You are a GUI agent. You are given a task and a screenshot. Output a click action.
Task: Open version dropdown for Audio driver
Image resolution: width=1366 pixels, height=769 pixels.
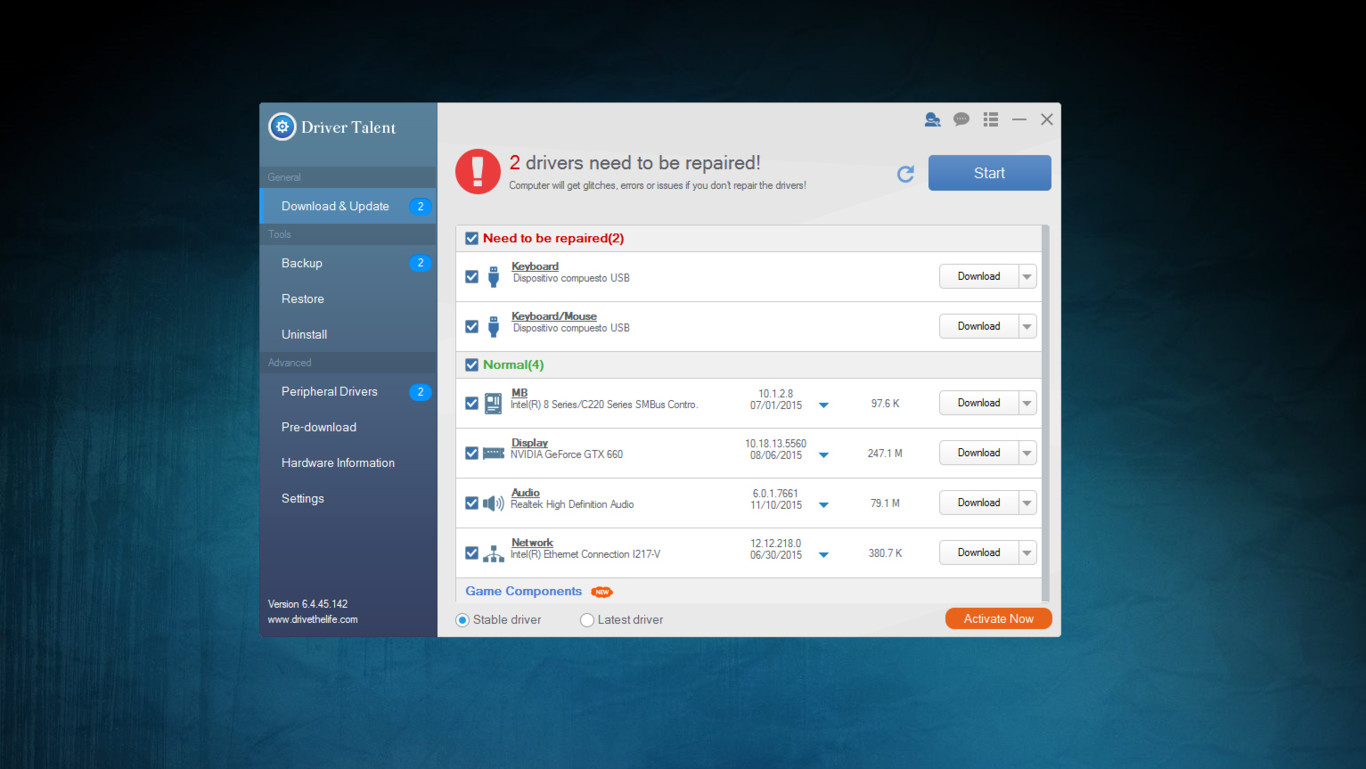(824, 505)
